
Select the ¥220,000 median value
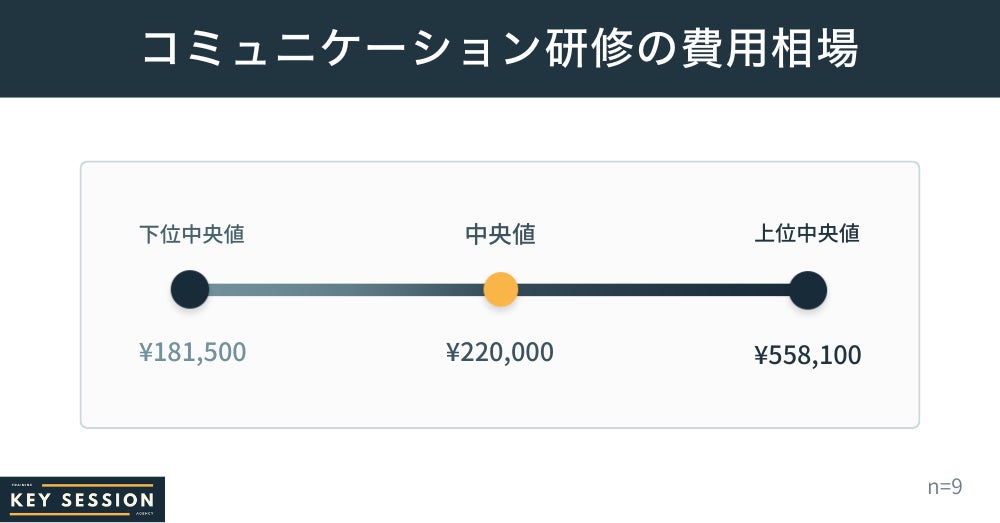(x=500, y=352)
